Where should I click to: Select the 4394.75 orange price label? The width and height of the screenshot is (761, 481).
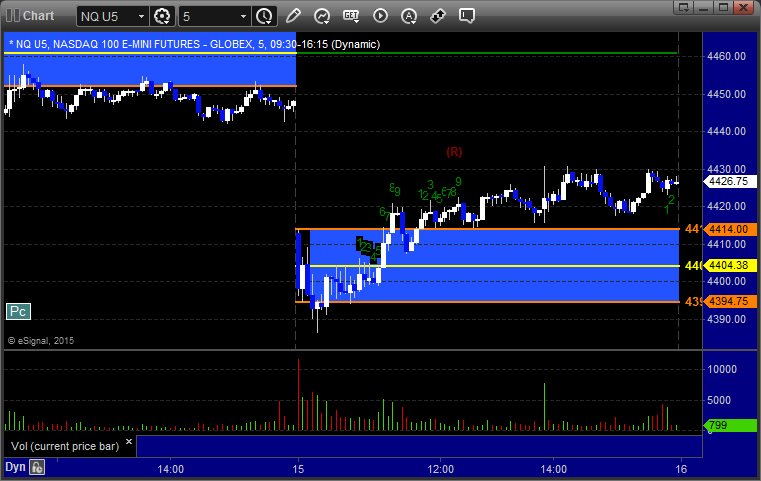730,301
